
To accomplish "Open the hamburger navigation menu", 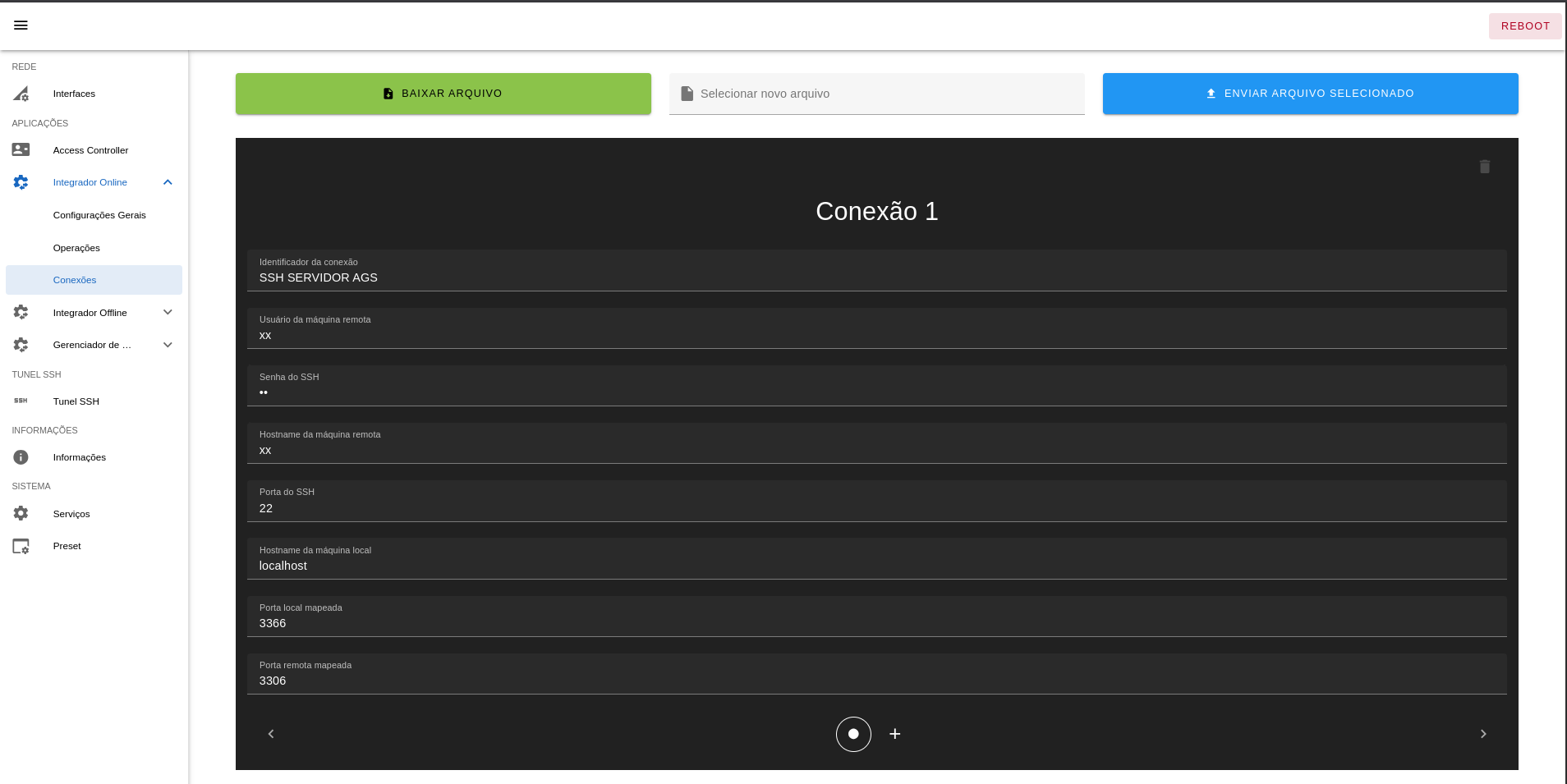I will coord(21,25).
